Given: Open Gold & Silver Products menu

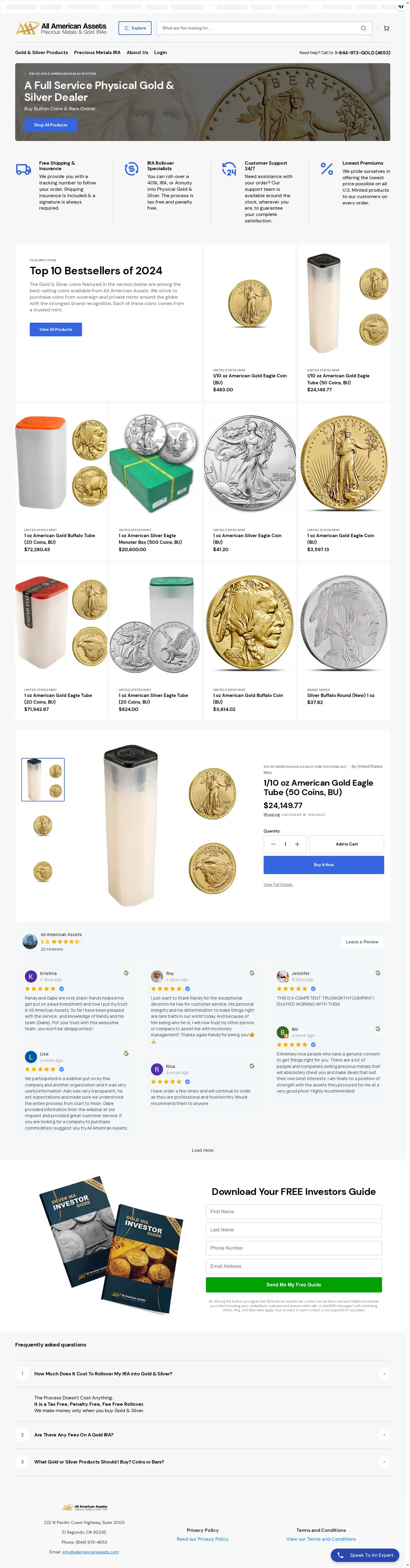Looking at the screenshot, I should (x=41, y=52).
